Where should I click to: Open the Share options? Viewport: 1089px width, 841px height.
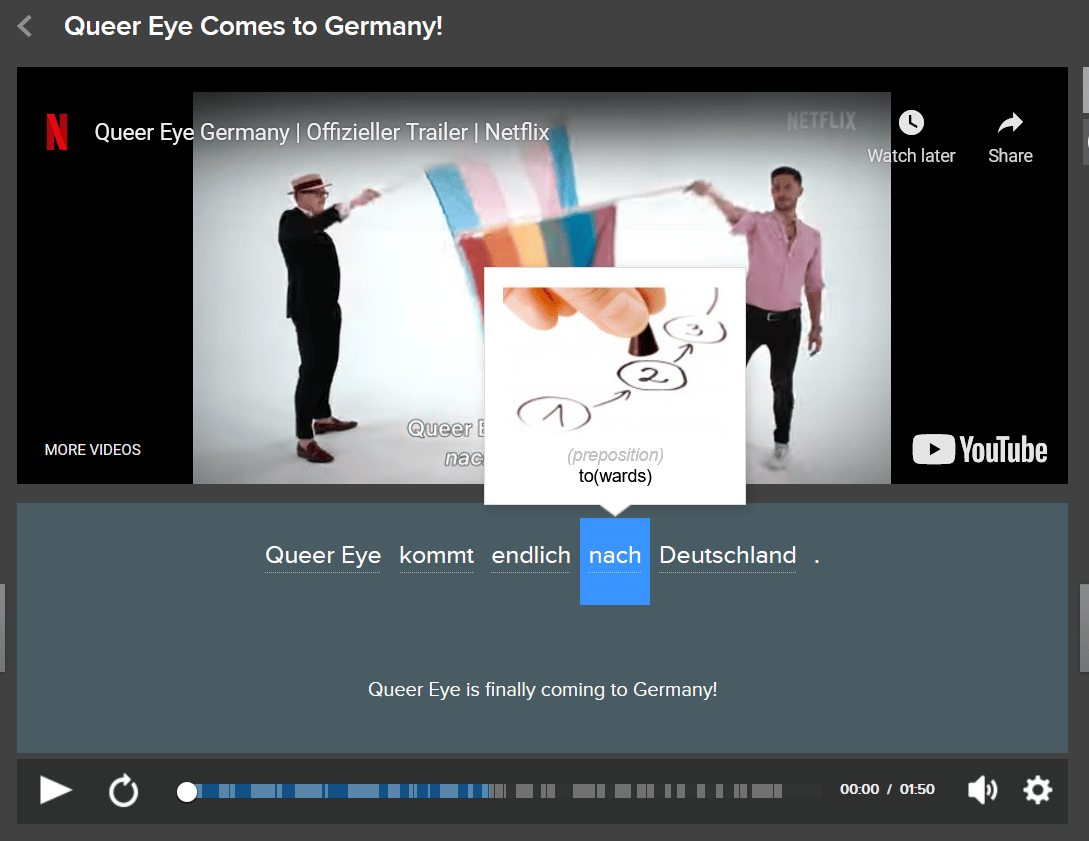(1009, 137)
